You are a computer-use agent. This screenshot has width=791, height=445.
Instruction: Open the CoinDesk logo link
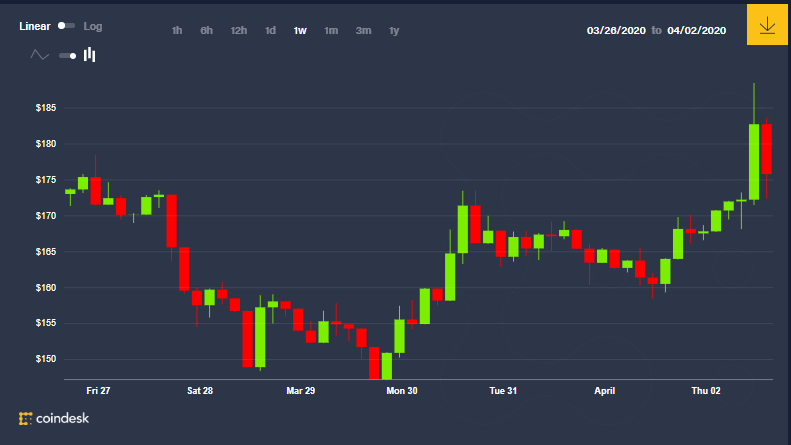[54, 418]
